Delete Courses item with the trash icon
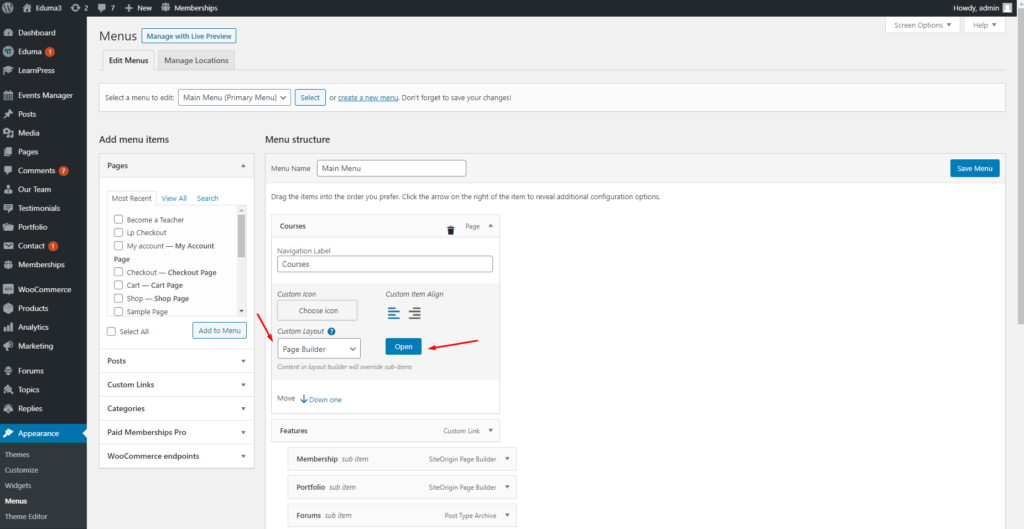The image size is (1024, 529). pyautogui.click(x=451, y=230)
